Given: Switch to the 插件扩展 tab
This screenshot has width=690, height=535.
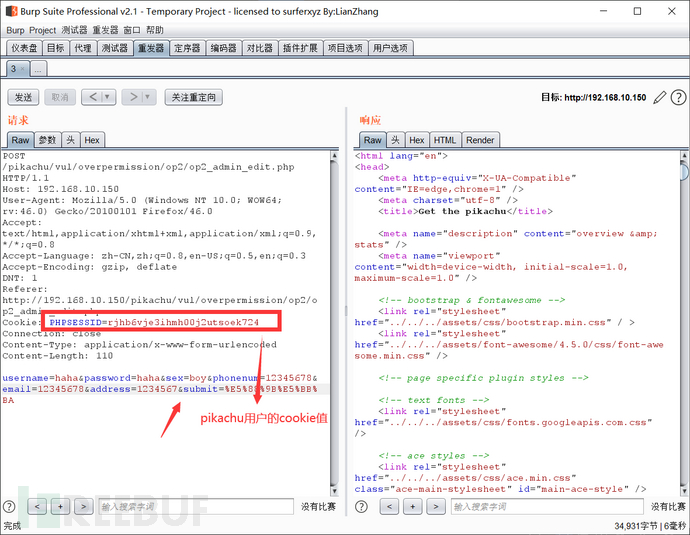Looking at the screenshot, I should tap(301, 48).
